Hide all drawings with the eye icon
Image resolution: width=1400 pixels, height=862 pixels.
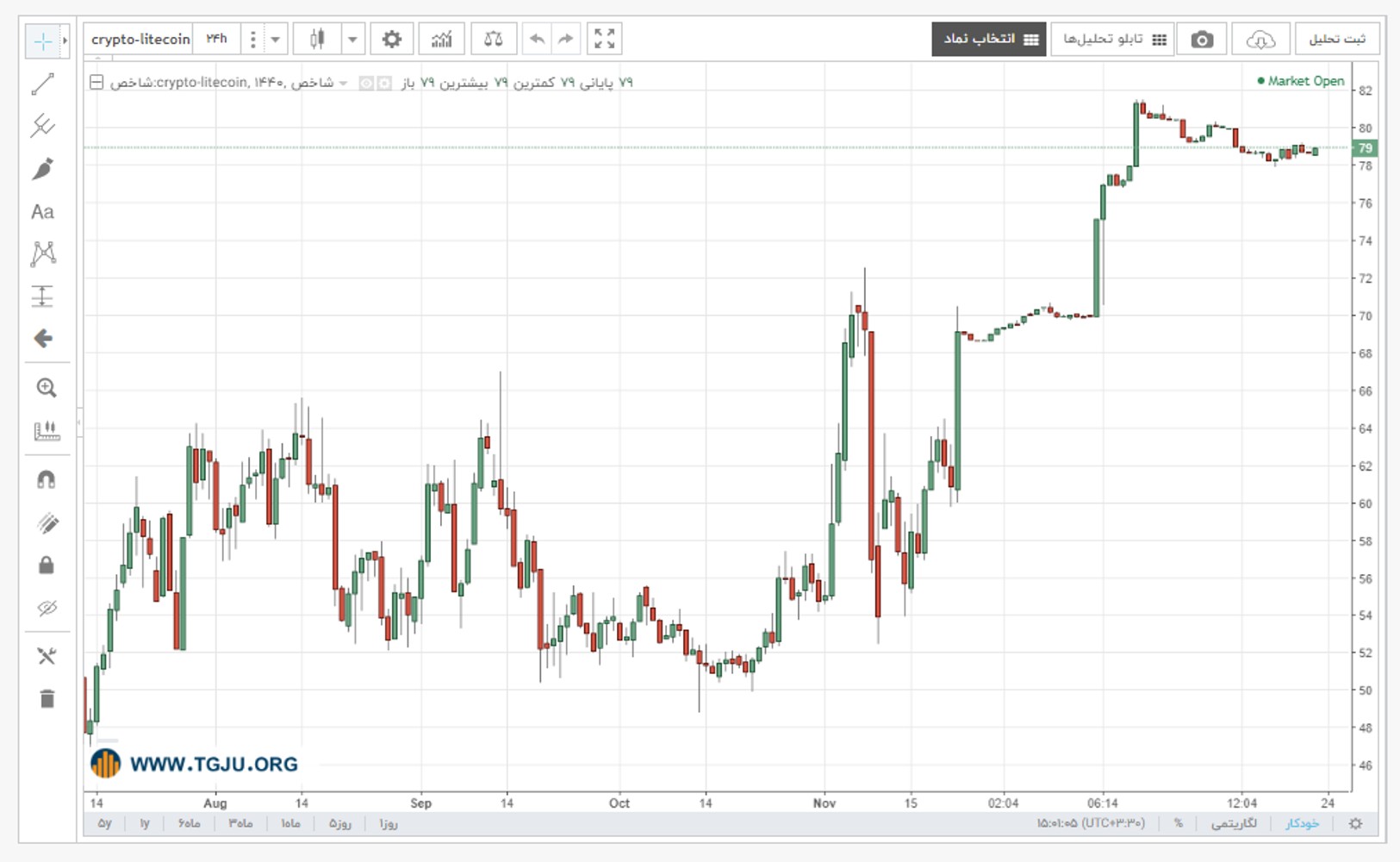click(47, 609)
